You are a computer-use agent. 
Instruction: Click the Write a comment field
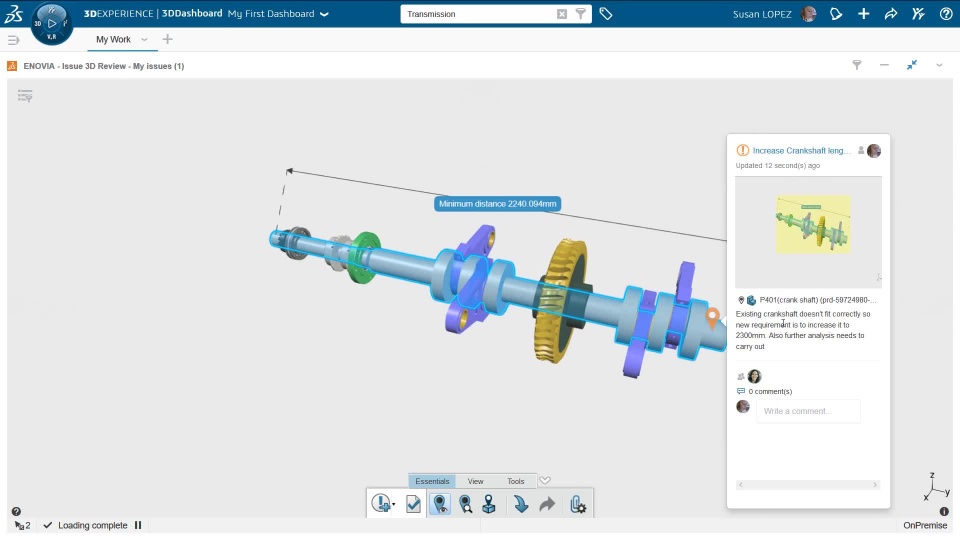tap(808, 411)
